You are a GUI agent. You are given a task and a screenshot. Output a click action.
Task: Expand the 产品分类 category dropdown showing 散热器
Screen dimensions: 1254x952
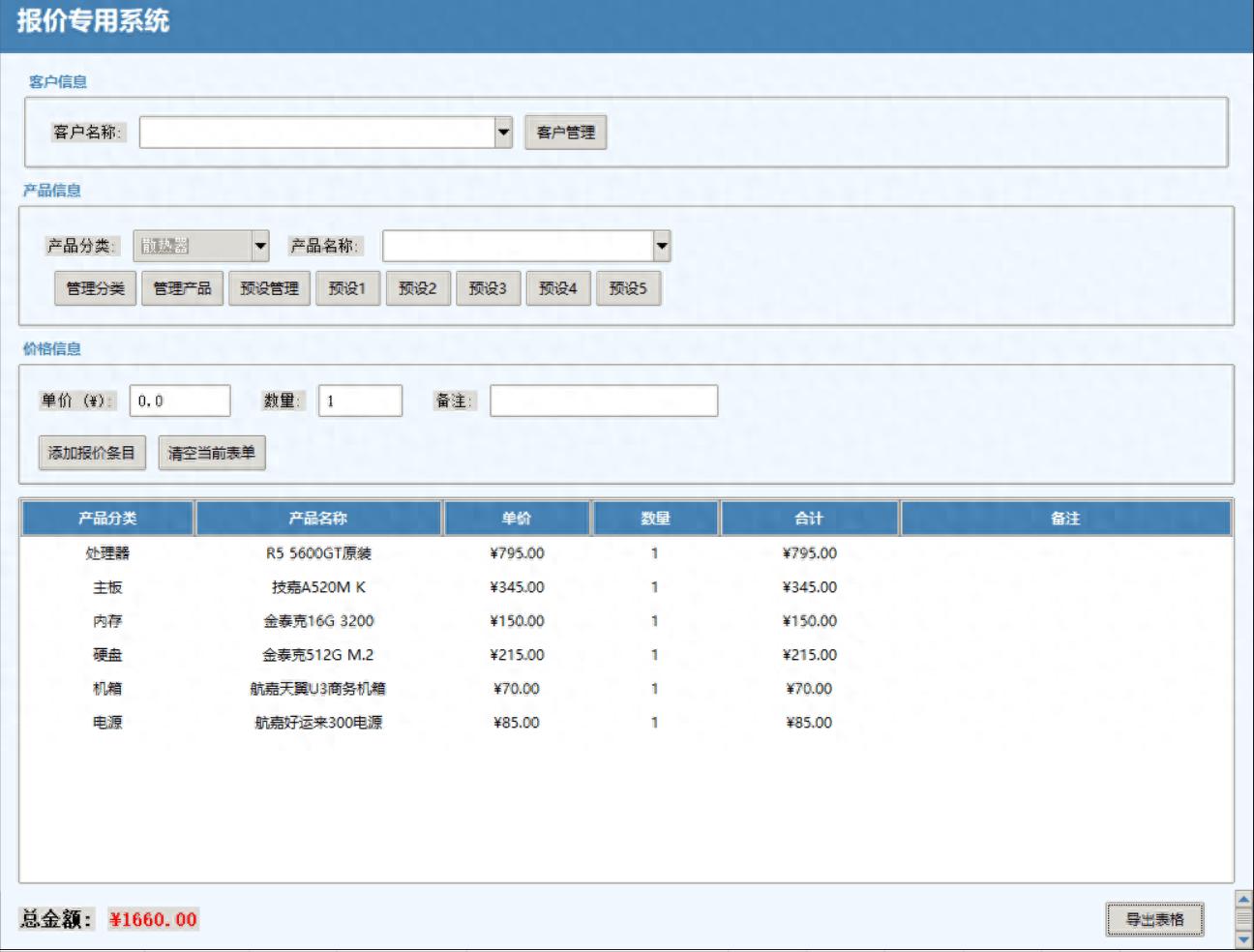pyautogui.click(x=259, y=247)
